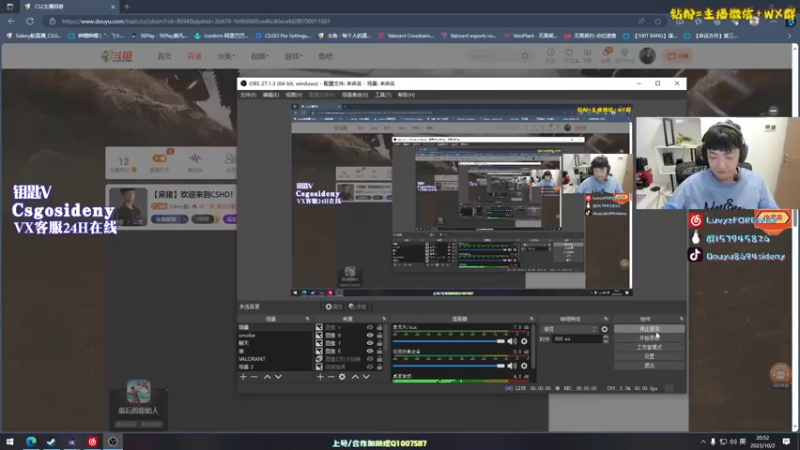Open 视频采集设备 audio settings gear
This screenshot has height=450, width=800.
click(x=524, y=366)
